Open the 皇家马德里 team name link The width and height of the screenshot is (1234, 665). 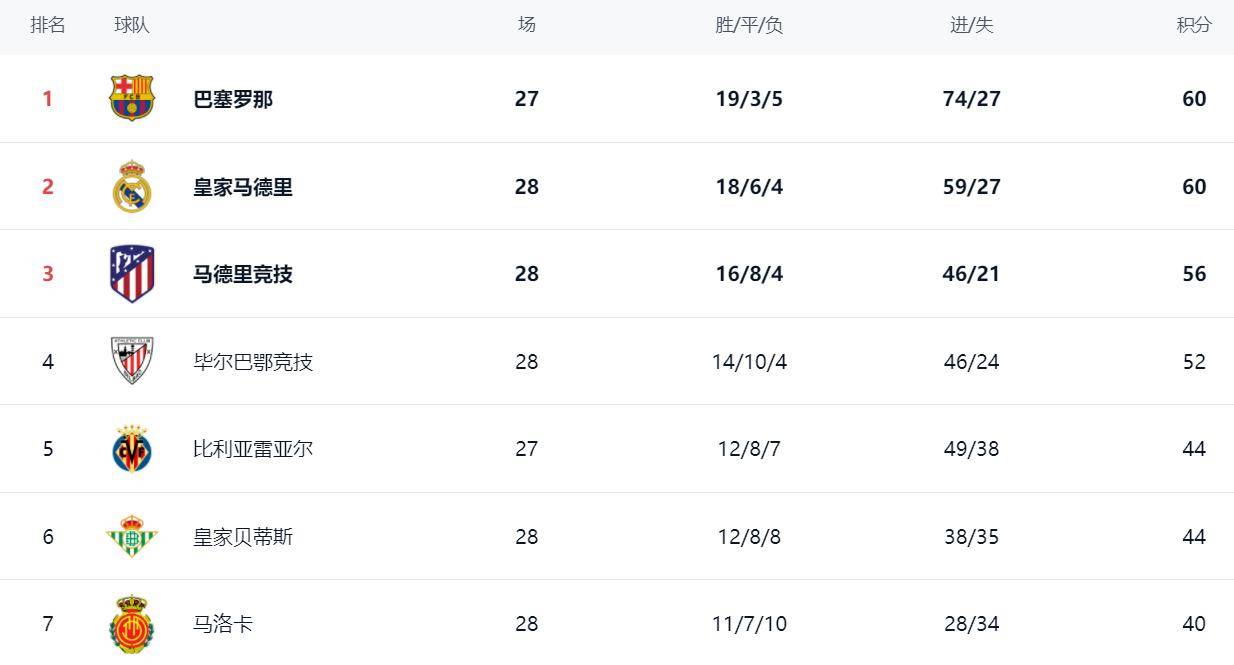pyautogui.click(x=243, y=187)
